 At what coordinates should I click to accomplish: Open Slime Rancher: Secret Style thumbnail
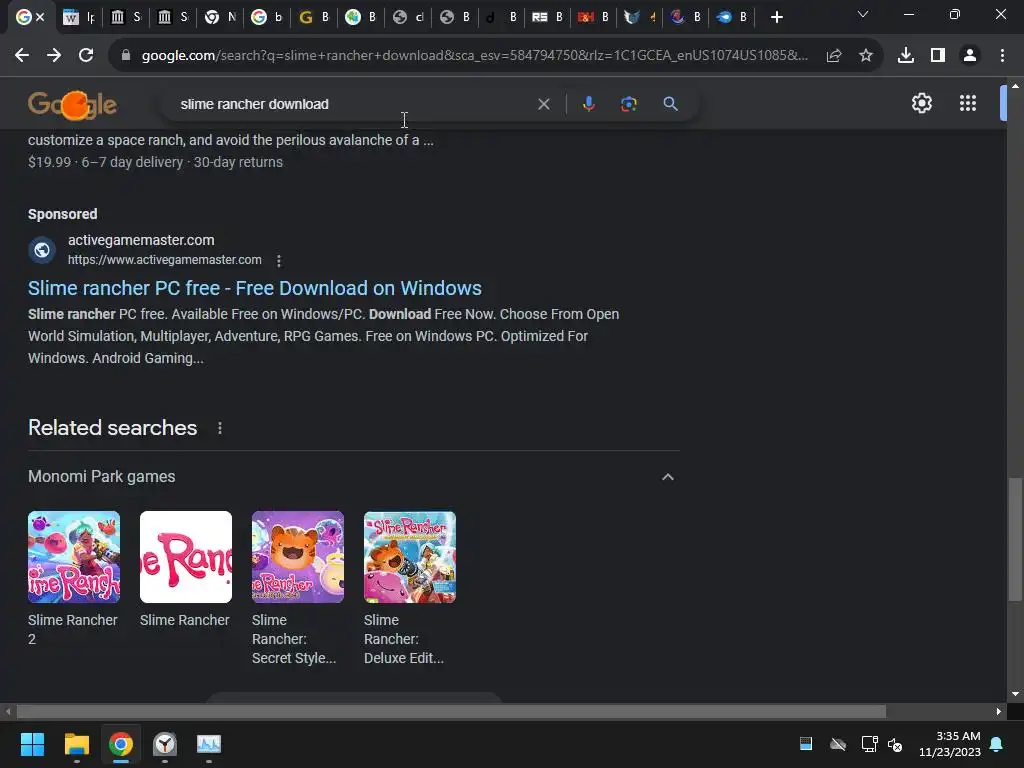298,556
